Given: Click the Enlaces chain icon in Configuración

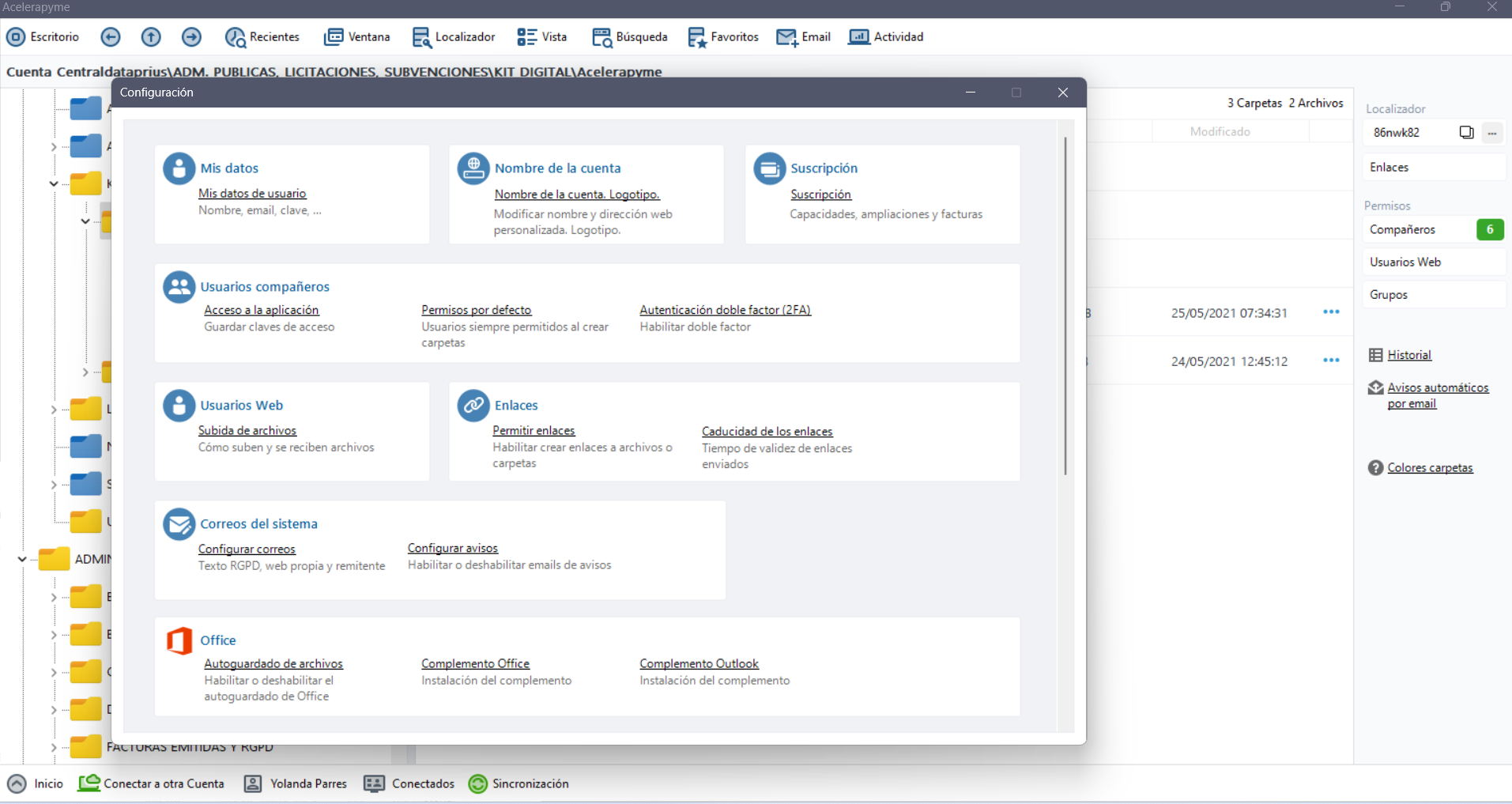Looking at the screenshot, I should coord(473,406).
